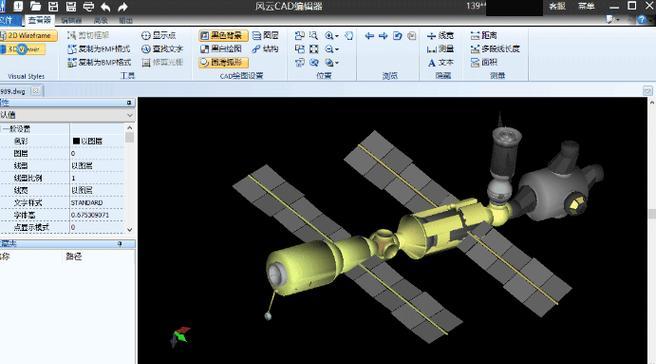Toggle the 圆滑弧形 smooth arc option
Screen dimensions: 656x364
coord(223,62)
